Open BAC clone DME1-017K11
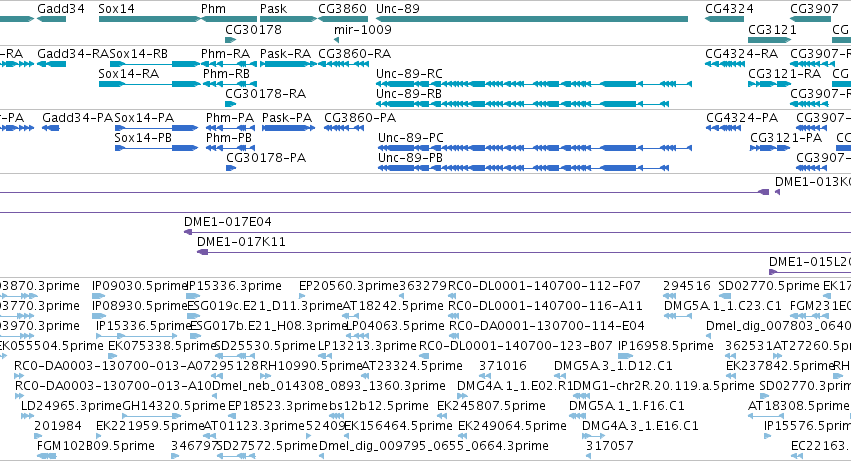The width and height of the screenshot is (851, 461). (241, 242)
